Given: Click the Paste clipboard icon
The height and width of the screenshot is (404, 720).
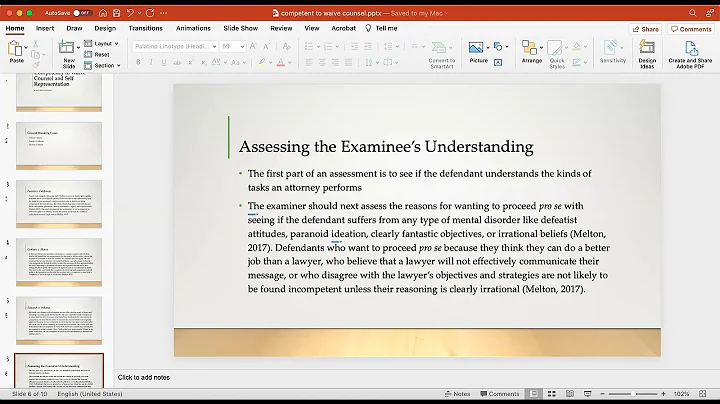Looking at the screenshot, I should (15, 48).
